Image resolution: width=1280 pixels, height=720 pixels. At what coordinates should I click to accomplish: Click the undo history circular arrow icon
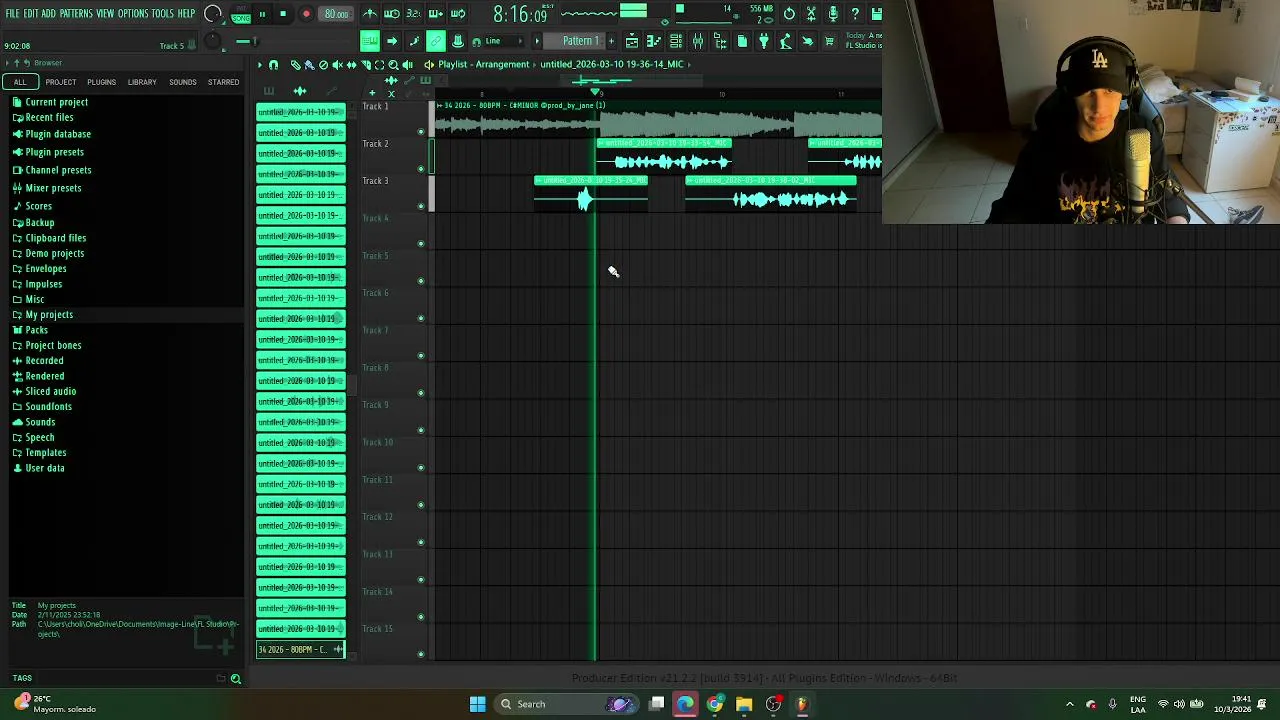pyautogui.click(x=789, y=14)
